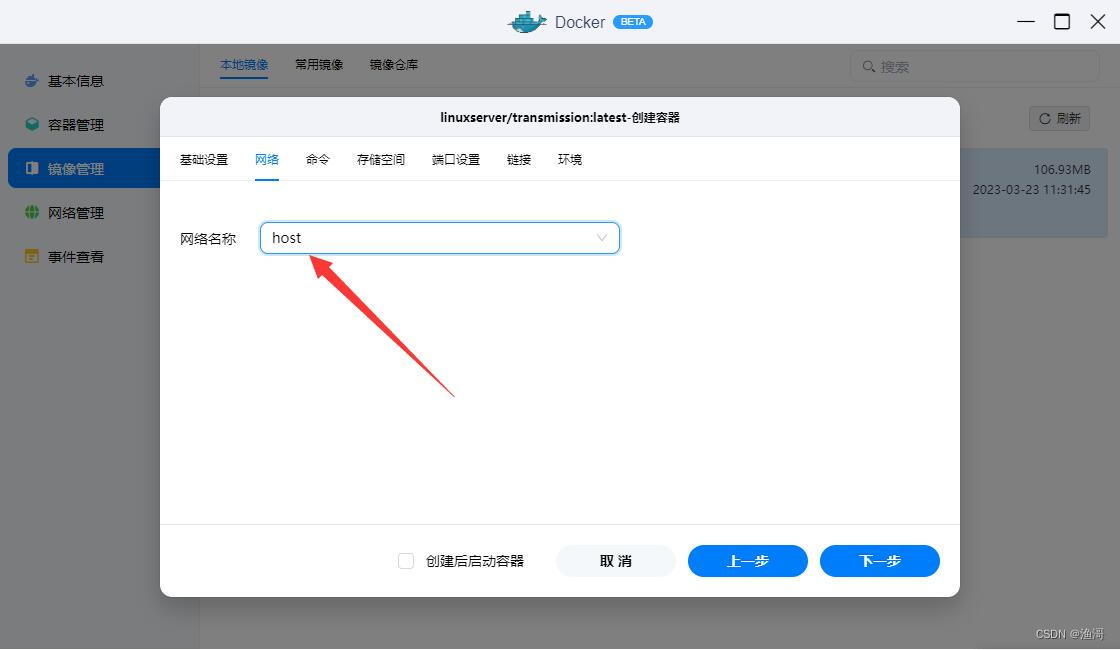Screen dimensions: 1120x650
Task: Click the BETA badge next to Docker
Action: tap(632, 21)
